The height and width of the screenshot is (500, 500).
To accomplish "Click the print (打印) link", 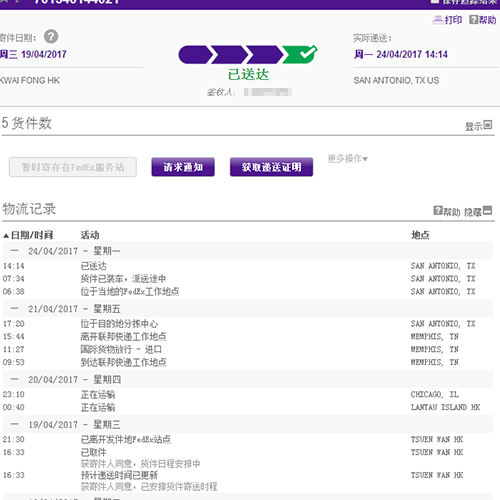I will 447,20.
